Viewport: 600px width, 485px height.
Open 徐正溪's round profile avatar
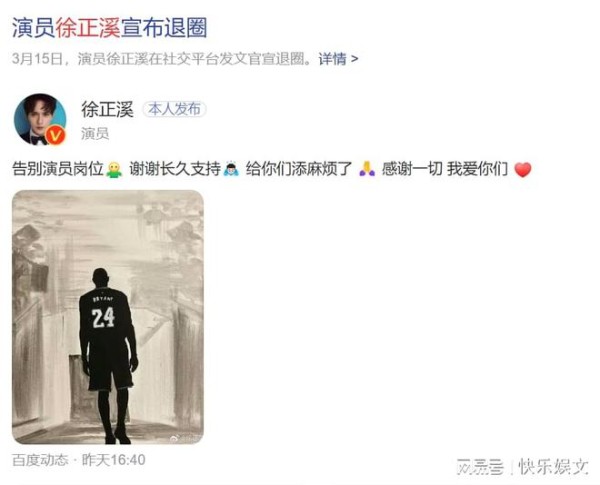40,119
